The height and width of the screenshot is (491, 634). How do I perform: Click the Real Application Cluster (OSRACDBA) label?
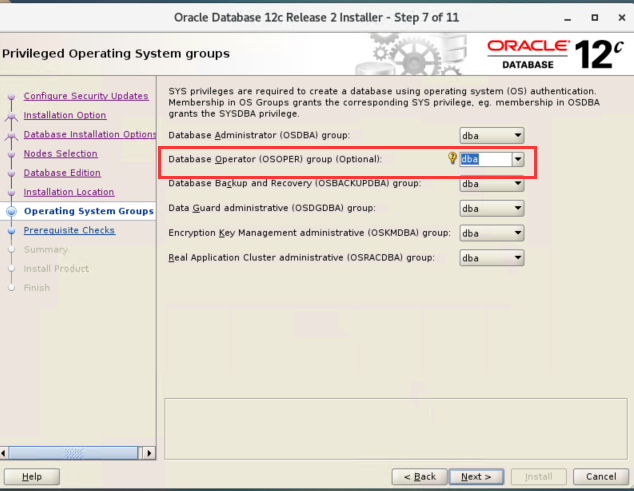[x=301, y=258]
